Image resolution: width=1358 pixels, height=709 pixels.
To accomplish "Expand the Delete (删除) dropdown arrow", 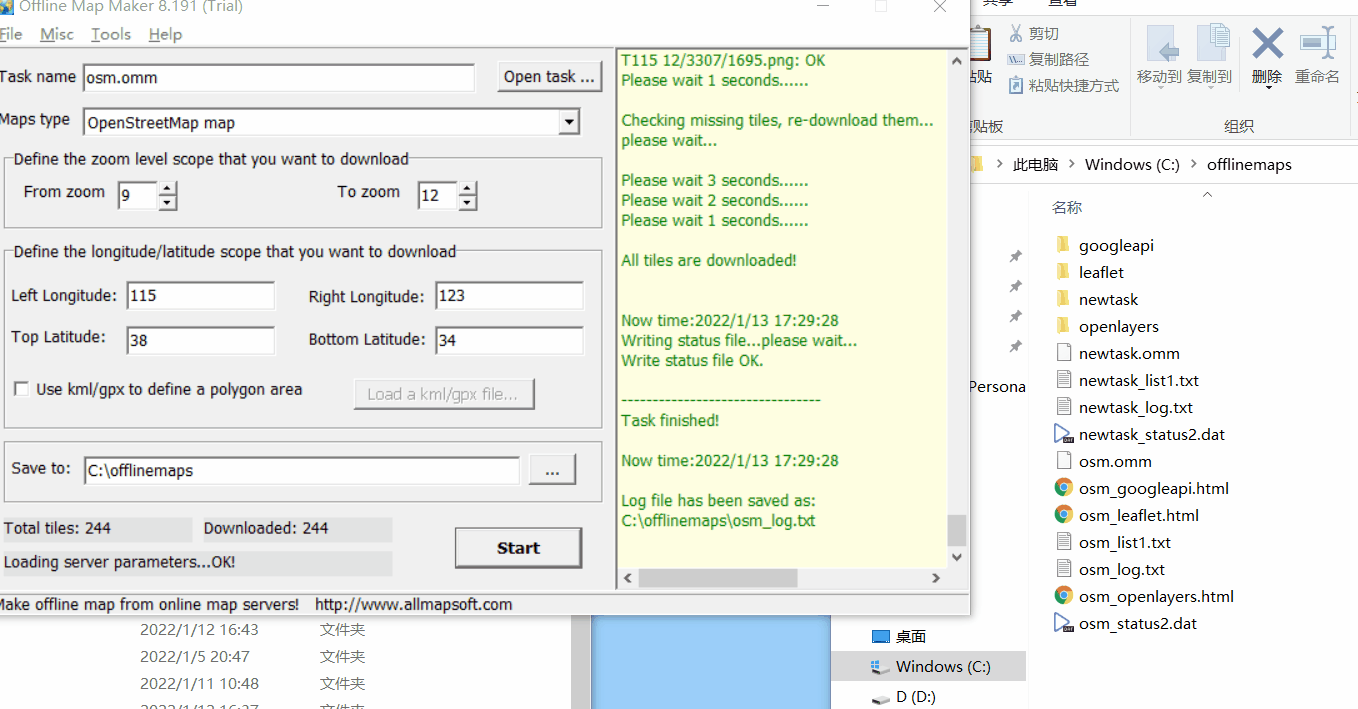I will 1267,89.
